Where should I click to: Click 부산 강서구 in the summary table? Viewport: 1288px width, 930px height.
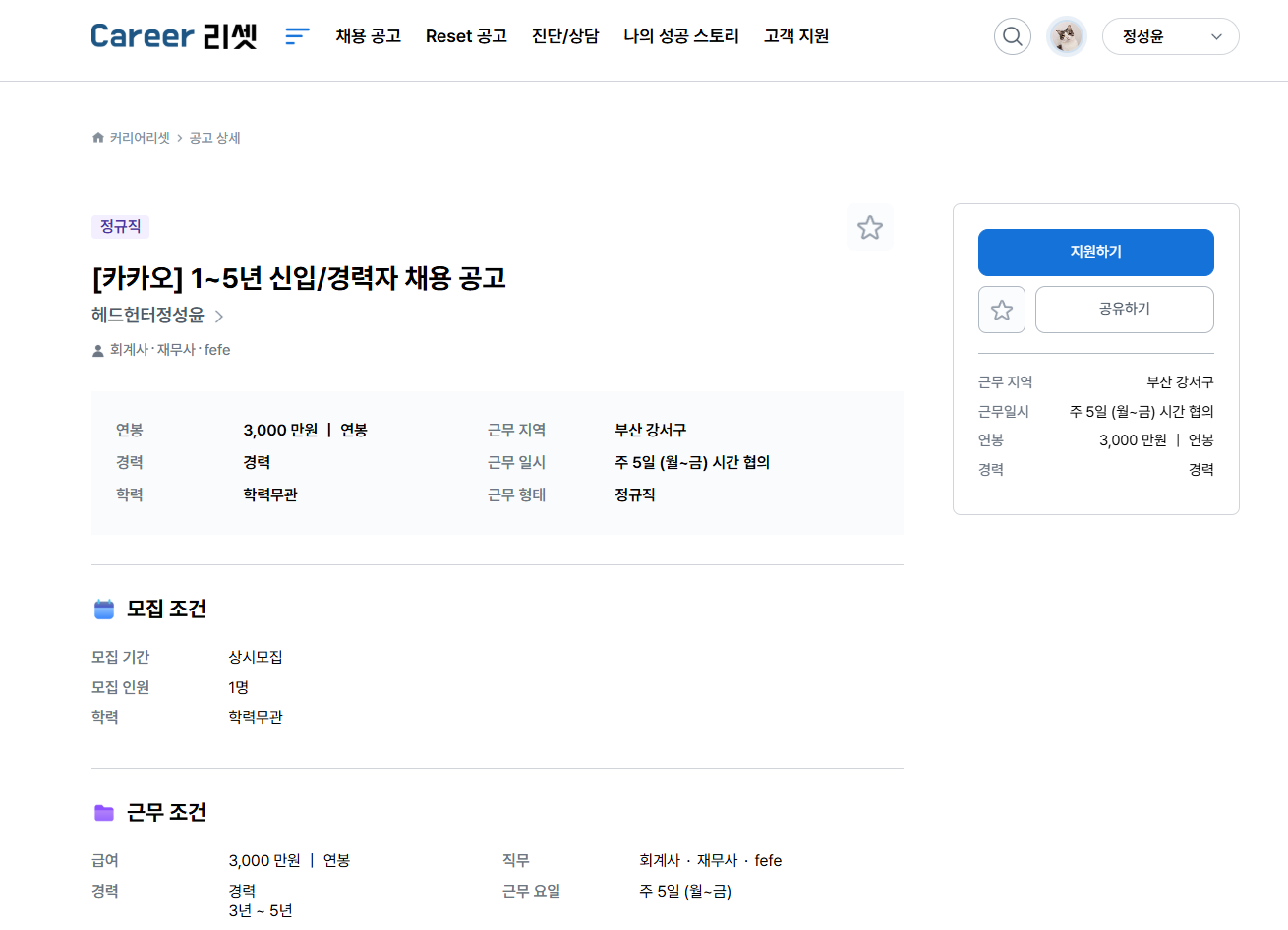point(651,431)
